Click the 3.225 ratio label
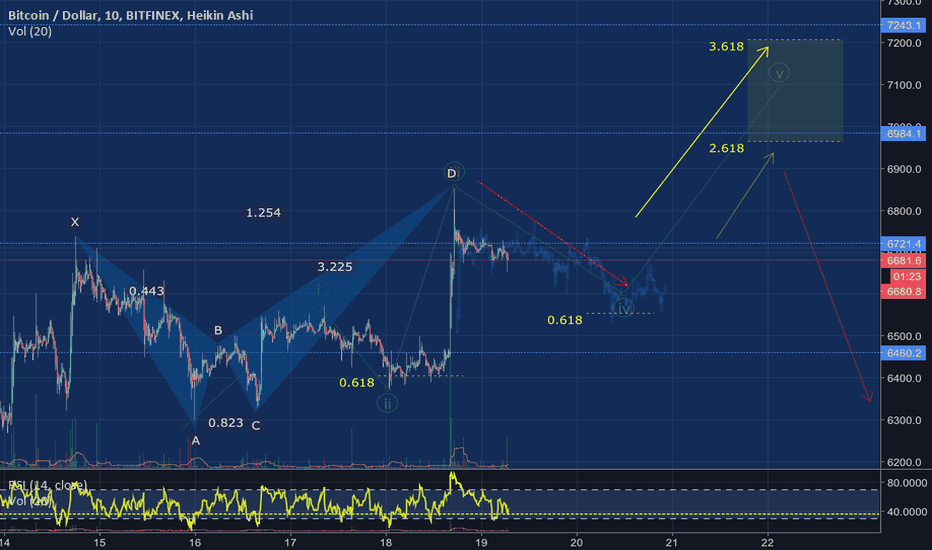Screen dimensions: 932x550 point(335,267)
